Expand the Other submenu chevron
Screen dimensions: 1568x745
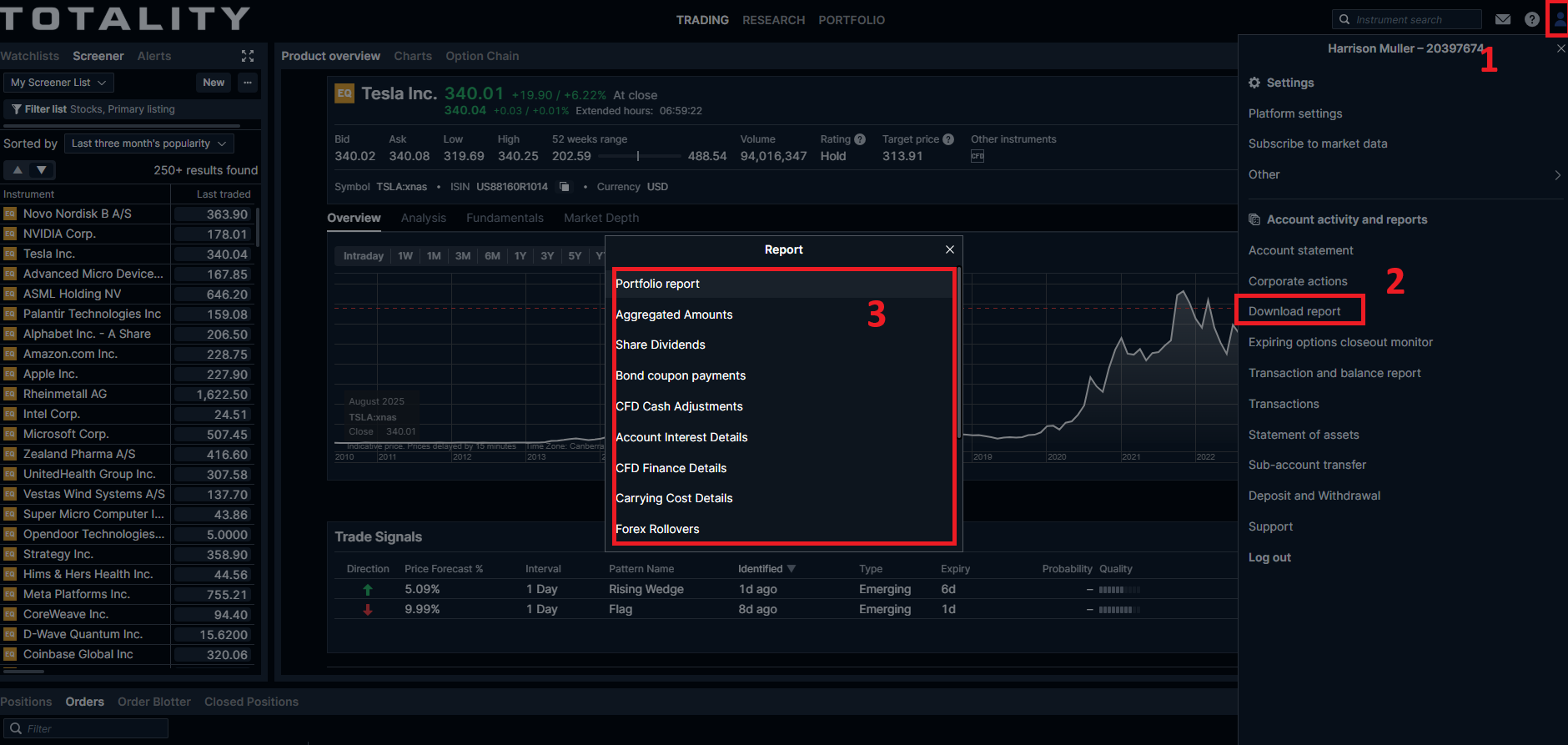tap(1558, 175)
